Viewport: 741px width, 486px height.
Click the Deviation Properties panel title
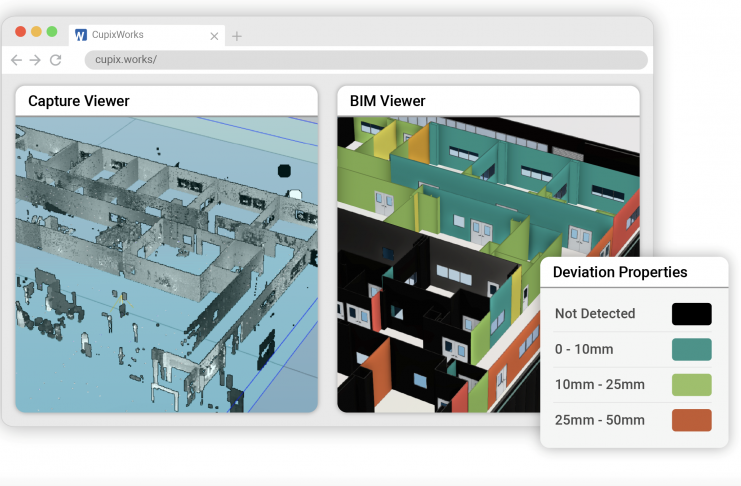click(620, 272)
